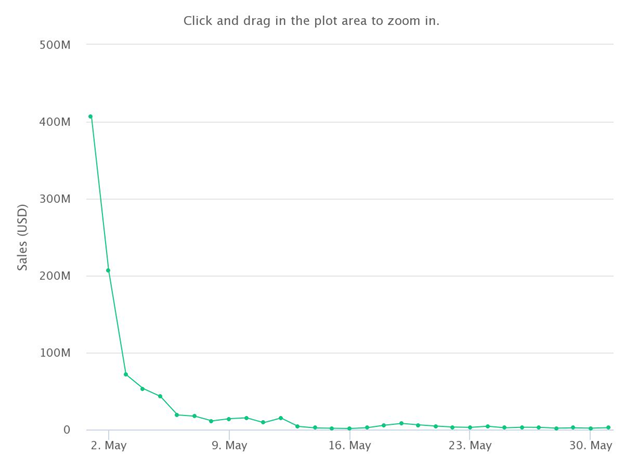Image resolution: width=624 pixels, height=468 pixels.
Task: Click the 500M y-axis label
Action: (x=55, y=45)
